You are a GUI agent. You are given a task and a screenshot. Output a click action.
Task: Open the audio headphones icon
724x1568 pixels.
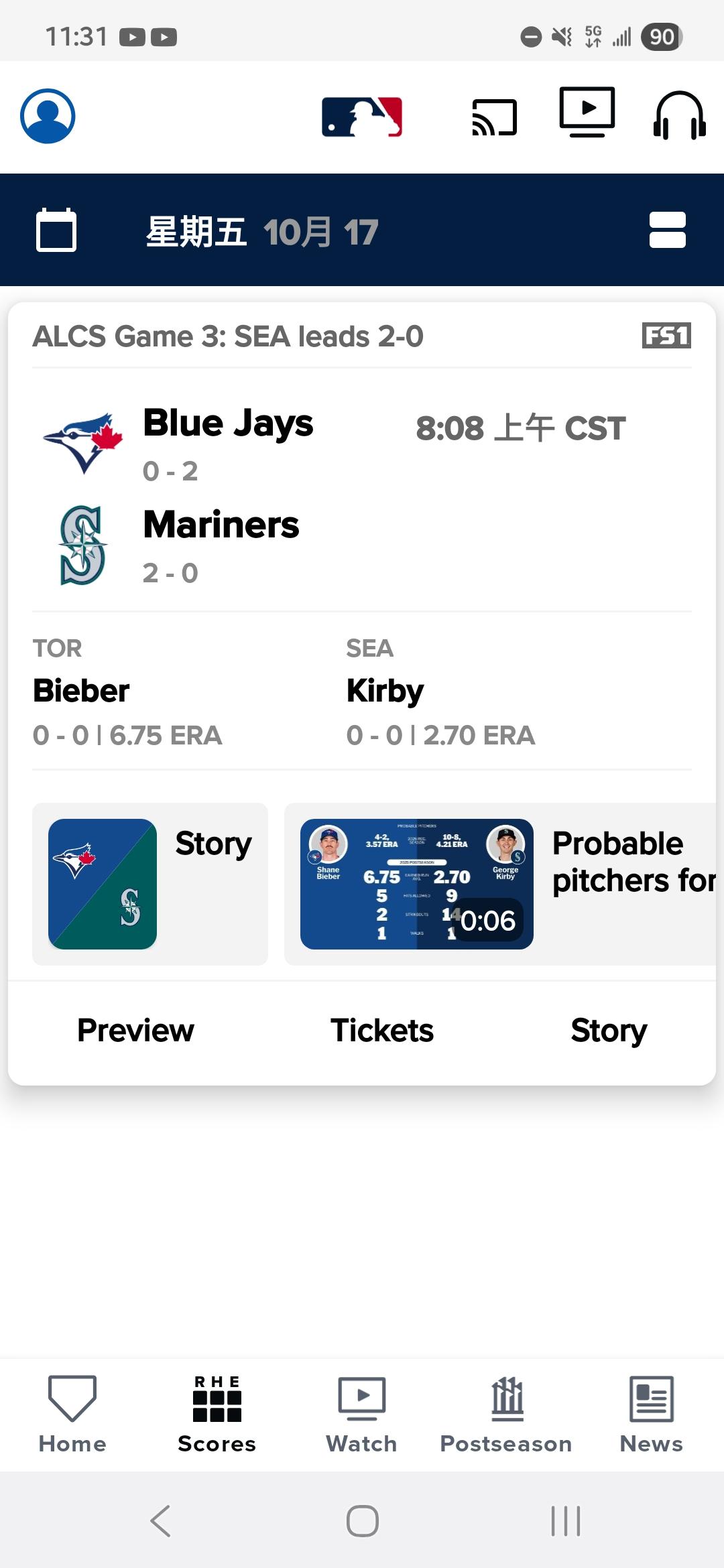tap(679, 116)
